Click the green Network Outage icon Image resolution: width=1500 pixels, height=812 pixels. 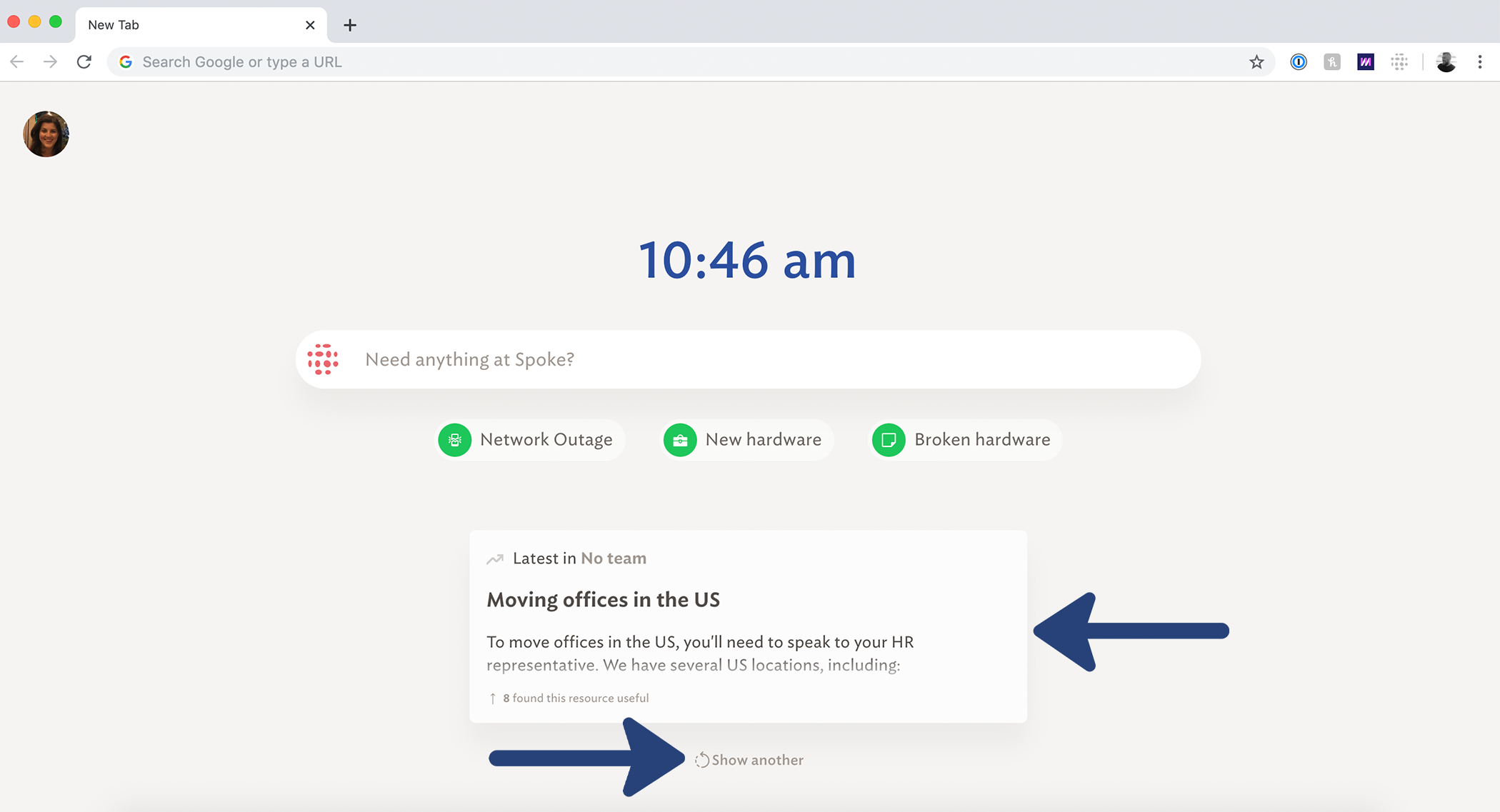455,440
